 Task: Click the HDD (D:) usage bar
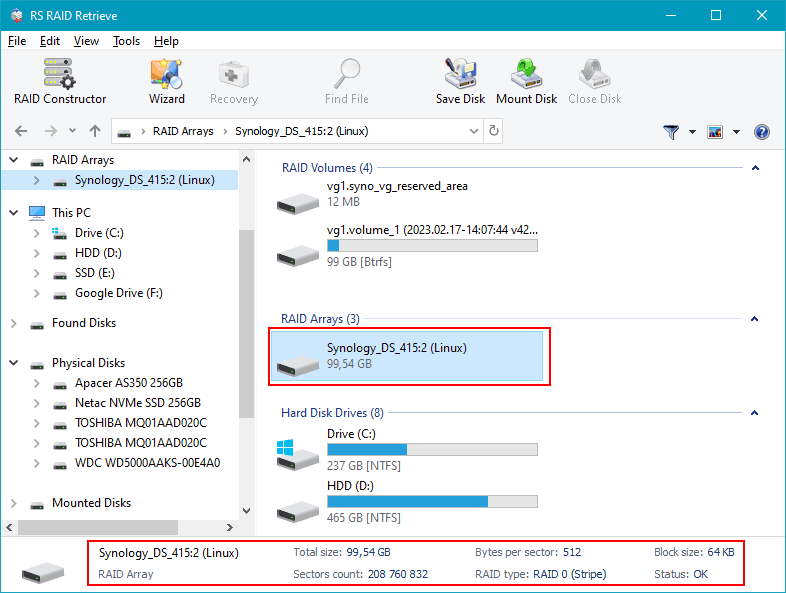pos(432,502)
